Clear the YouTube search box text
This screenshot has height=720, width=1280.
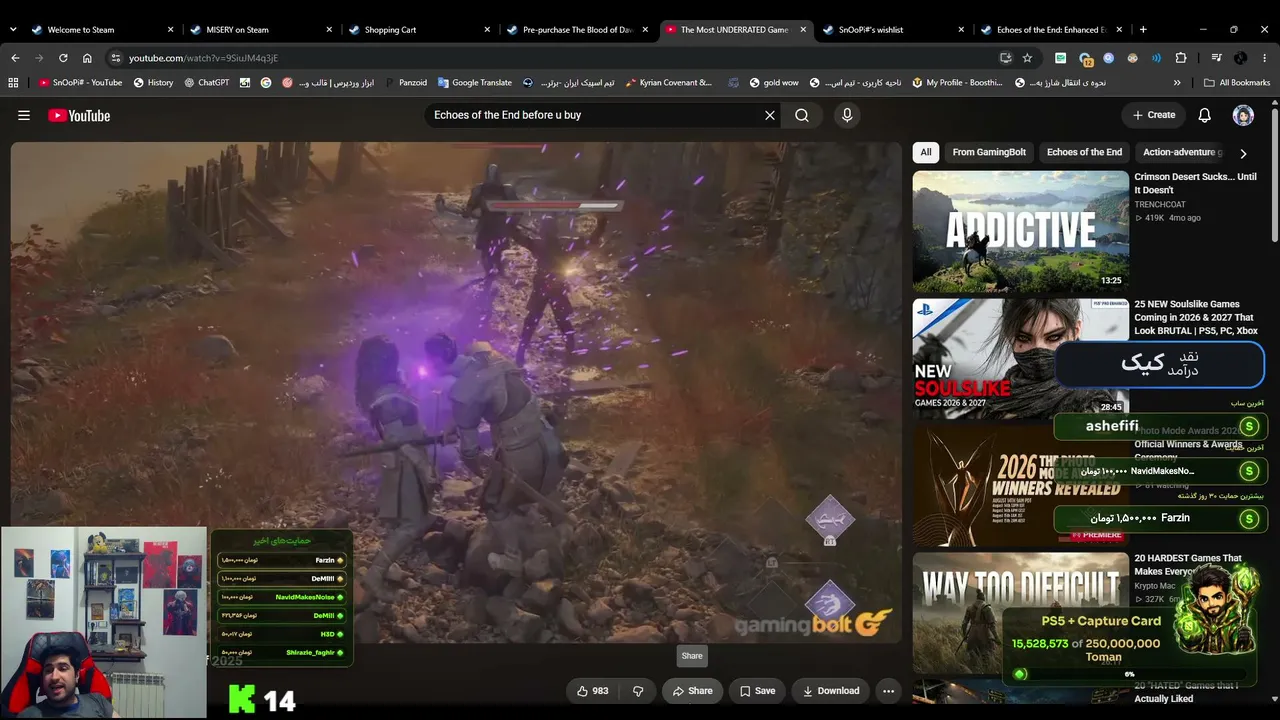tap(770, 115)
